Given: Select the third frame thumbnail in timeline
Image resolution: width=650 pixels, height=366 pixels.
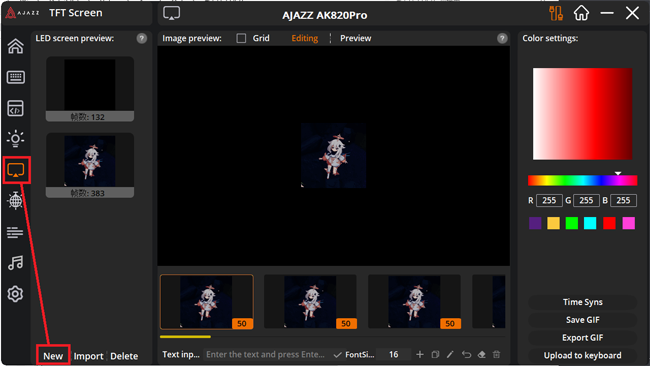Looking at the screenshot, I should click(415, 302).
